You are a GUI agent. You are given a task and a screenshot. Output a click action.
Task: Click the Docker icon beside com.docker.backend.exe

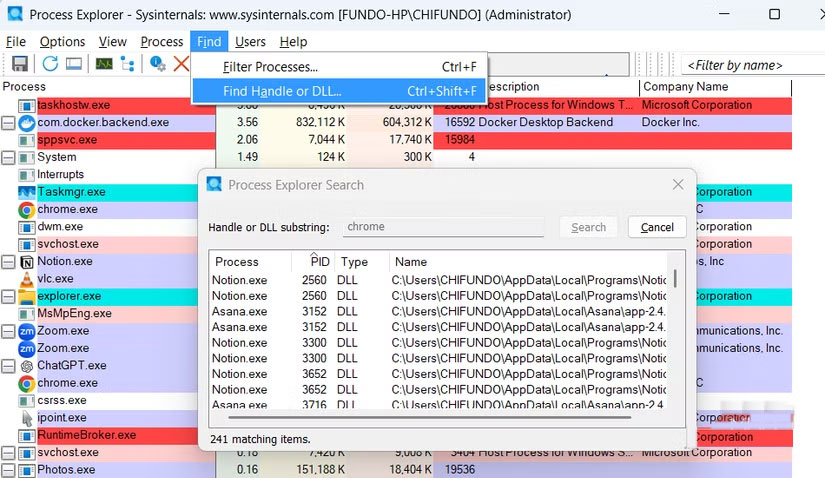[26, 123]
